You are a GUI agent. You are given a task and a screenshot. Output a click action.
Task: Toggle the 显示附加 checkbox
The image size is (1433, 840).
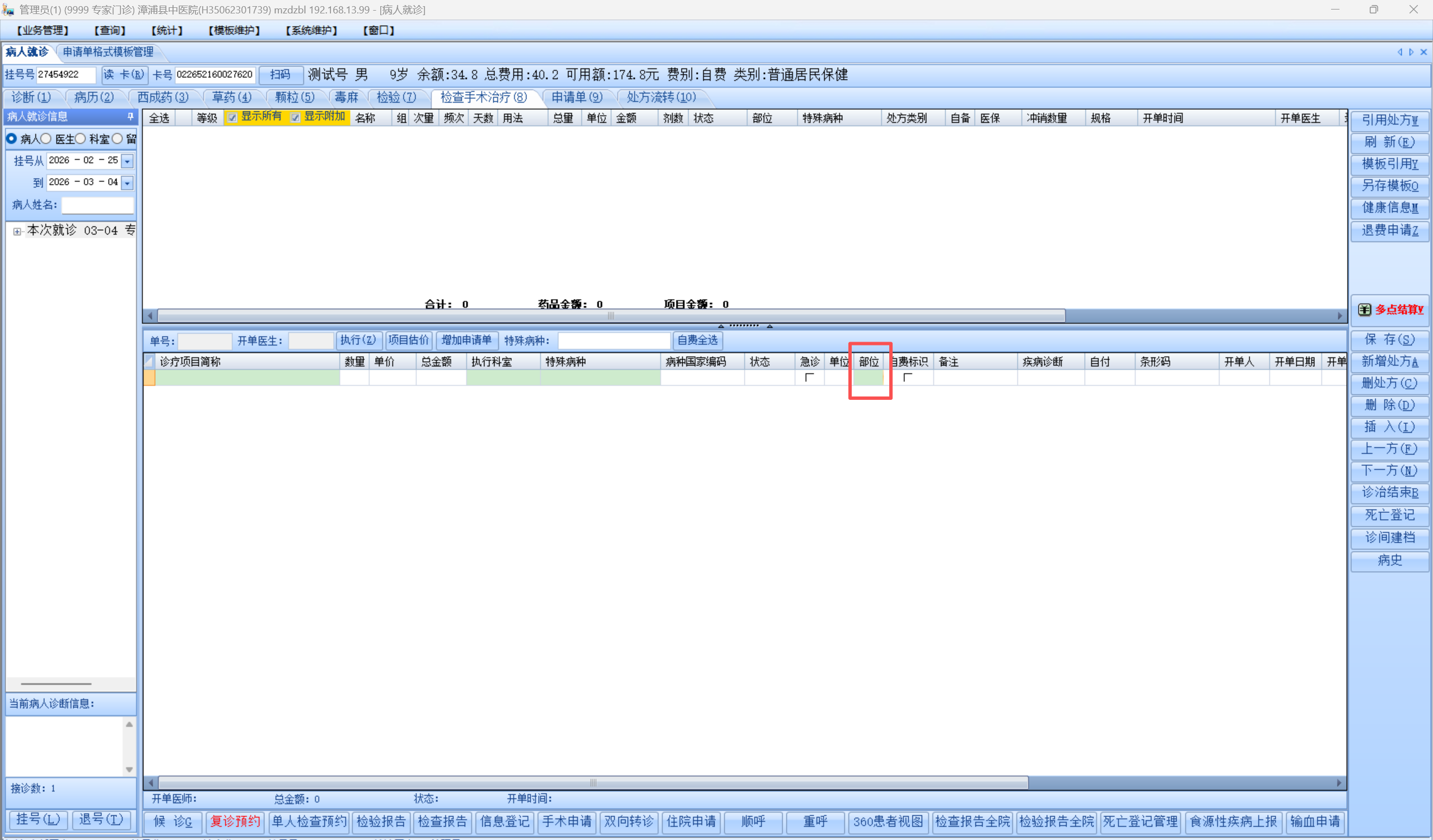point(295,118)
